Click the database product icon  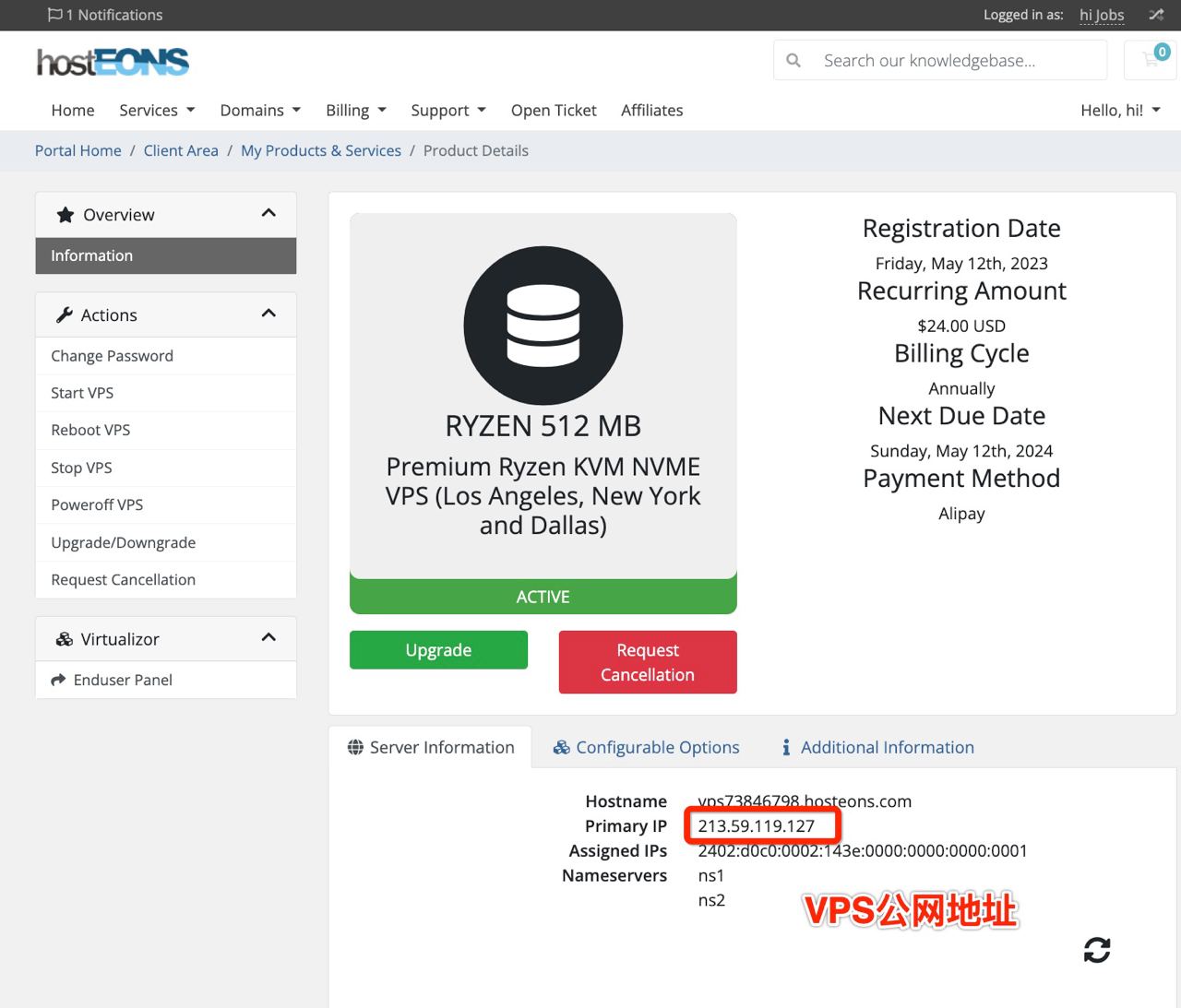coord(543,326)
